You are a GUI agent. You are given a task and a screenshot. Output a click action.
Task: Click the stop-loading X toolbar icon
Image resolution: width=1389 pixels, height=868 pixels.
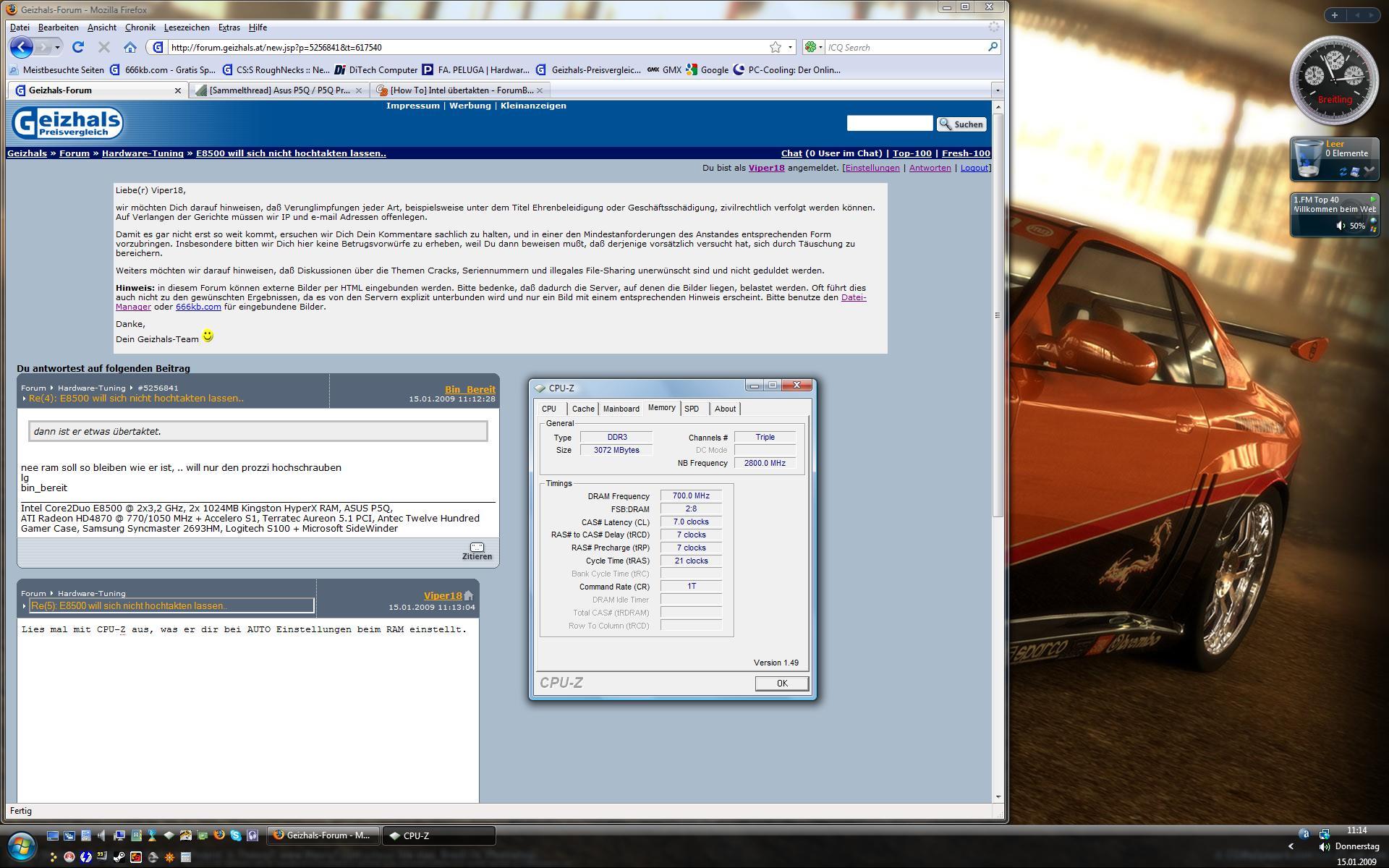tap(103, 47)
